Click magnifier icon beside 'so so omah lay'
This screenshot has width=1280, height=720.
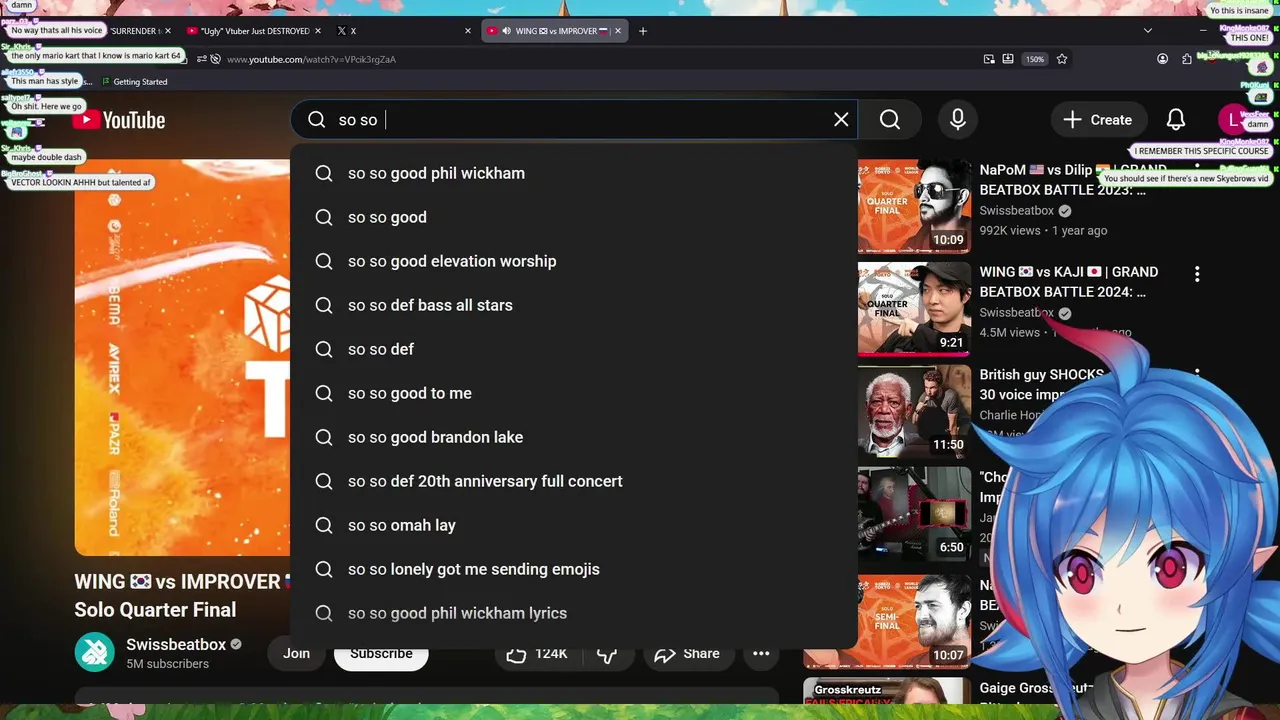[x=324, y=525]
